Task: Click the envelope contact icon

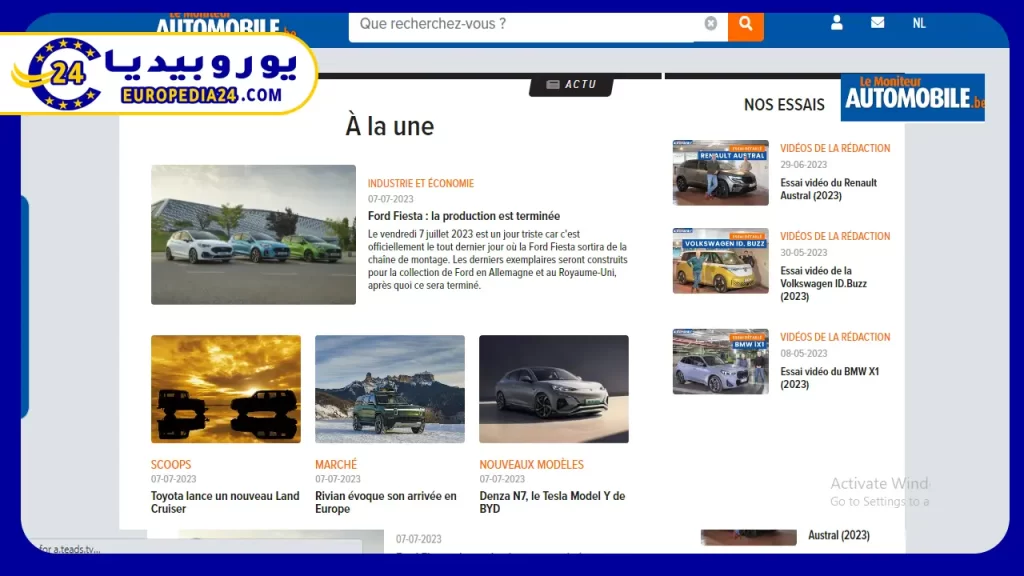Action: pos(877,22)
